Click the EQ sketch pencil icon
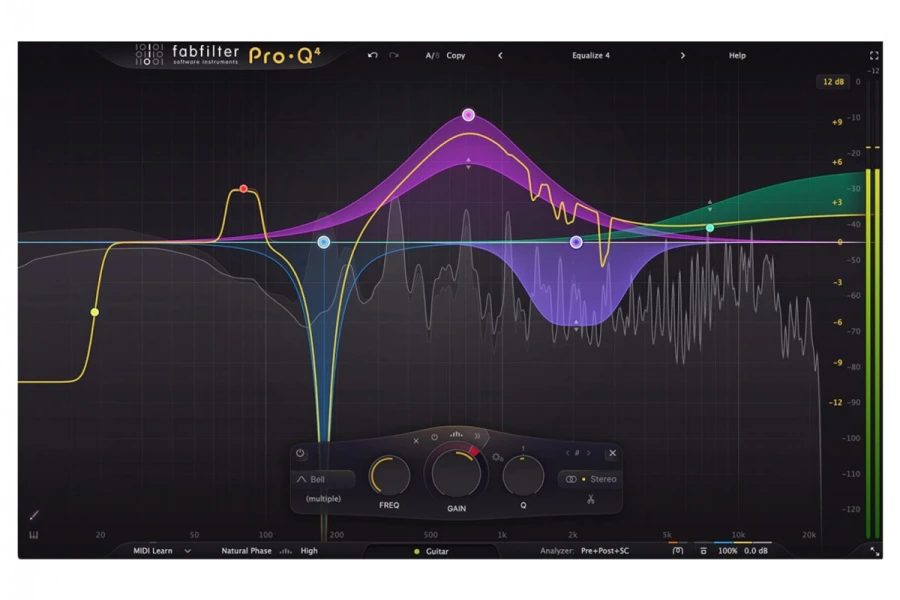This screenshot has width=900, height=600. (x=34, y=515)
